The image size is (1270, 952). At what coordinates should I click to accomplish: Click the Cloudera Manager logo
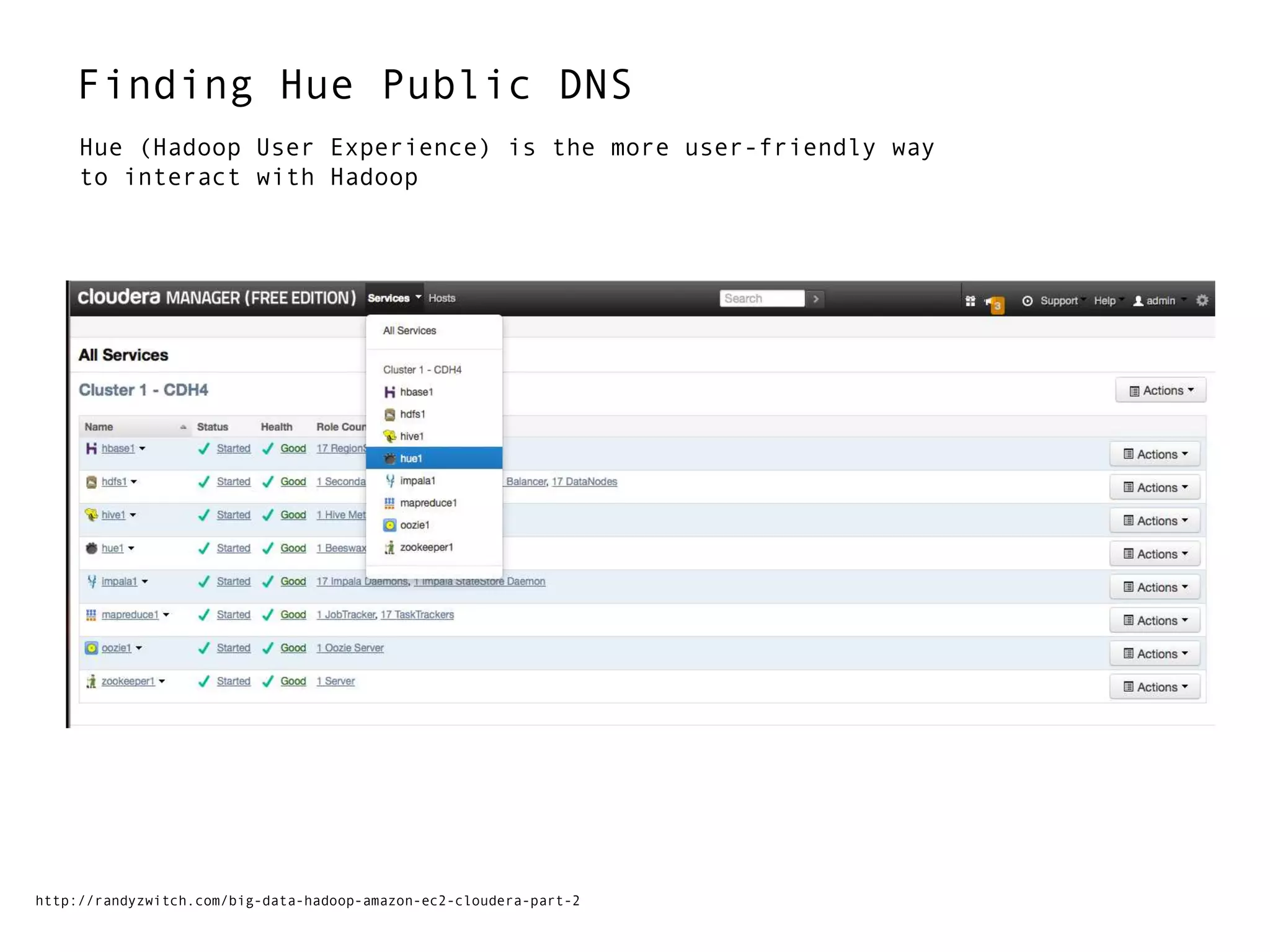pyautogui.click(x=216, y=297)
